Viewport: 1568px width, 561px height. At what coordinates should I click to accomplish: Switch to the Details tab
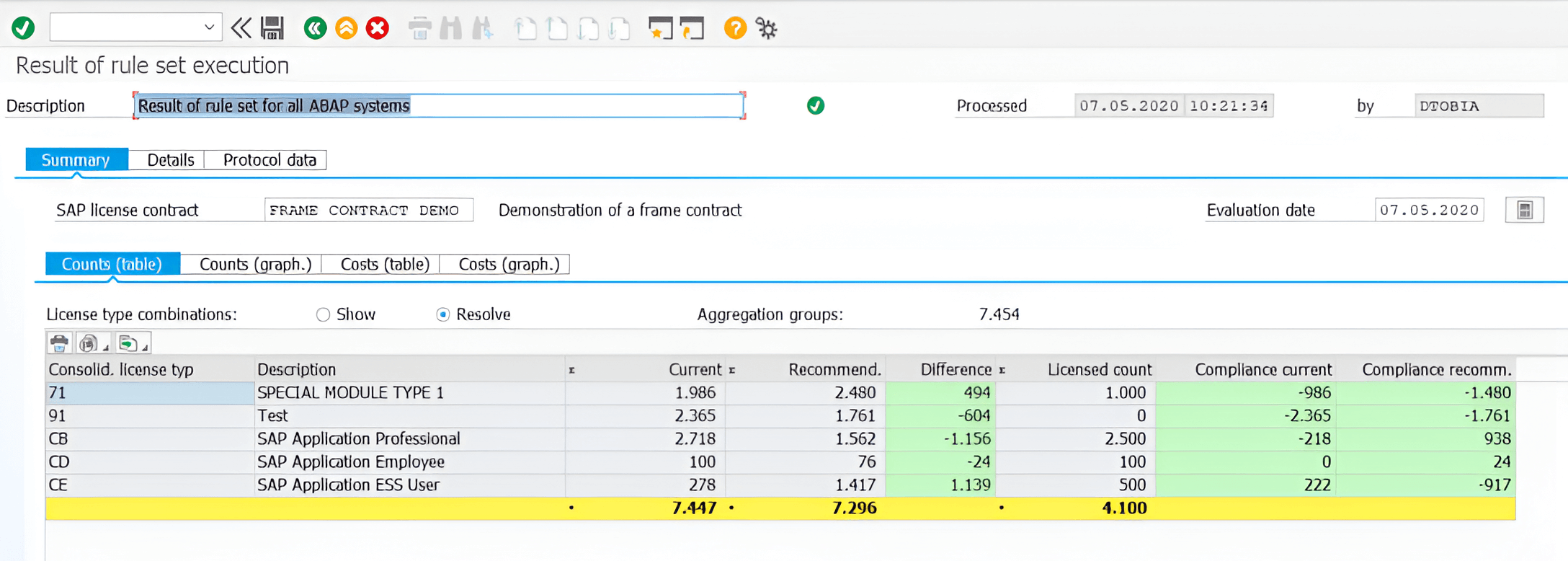click(x=170, y=160)
